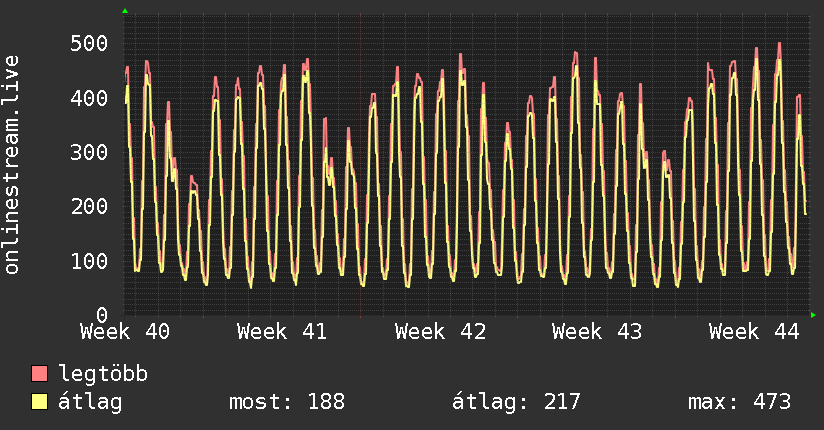Click the 400 y-axis label
The width and height of the screenshot is (824, 430).
[x=89, y=98]
